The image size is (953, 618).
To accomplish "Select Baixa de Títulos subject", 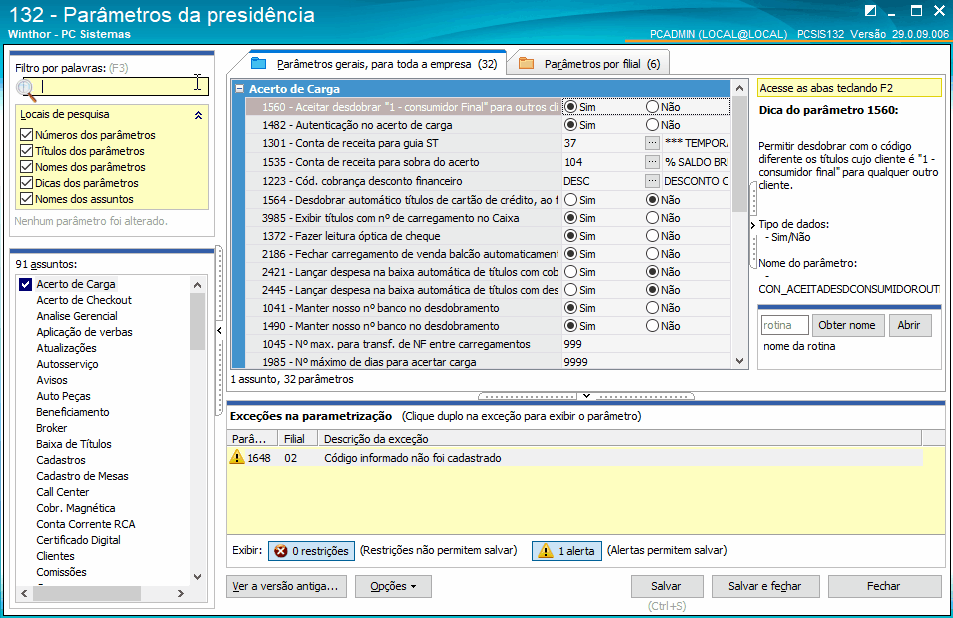I will (74, 444).
